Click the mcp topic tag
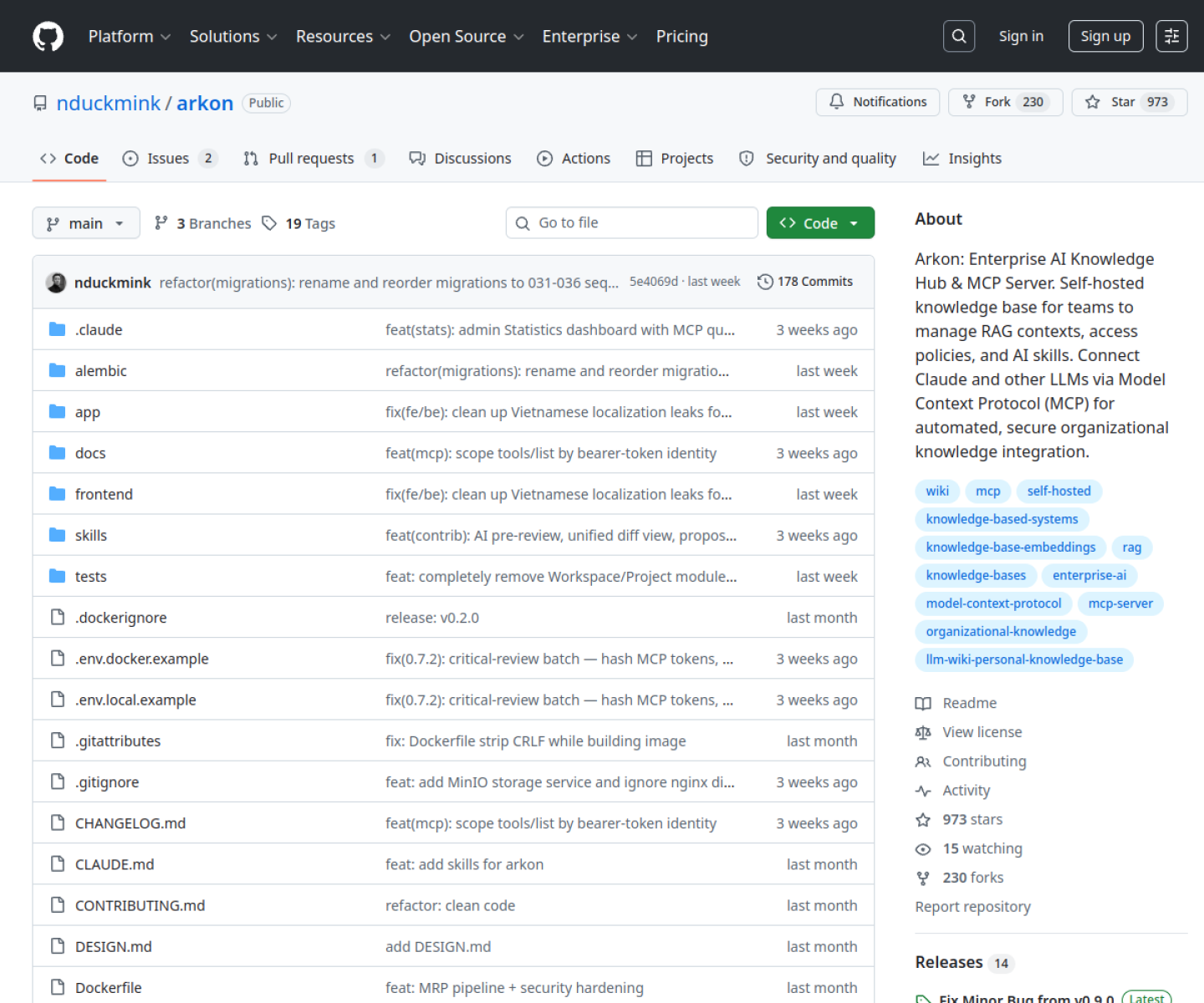This screenshot has height=1003, width=1204. coord(987,491)
